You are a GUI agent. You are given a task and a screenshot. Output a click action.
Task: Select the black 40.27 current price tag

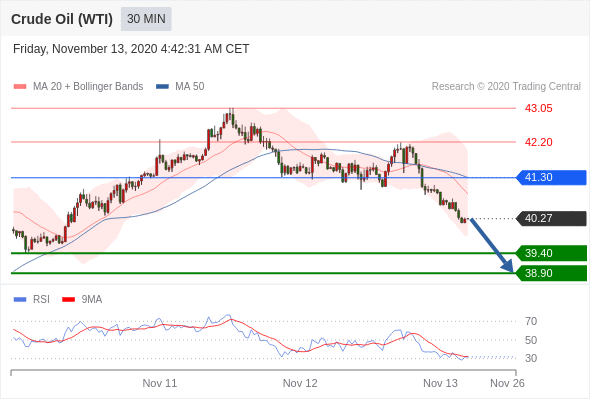pyautogui.click(x=551, y=218)
